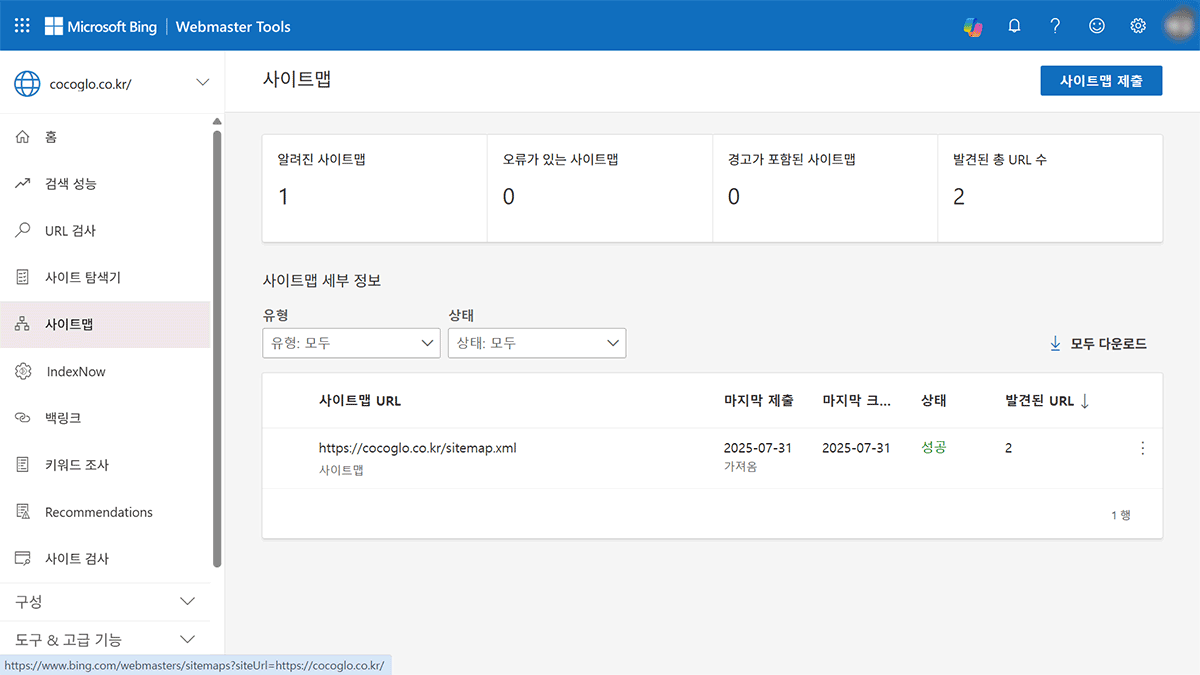Click the green 성공 status text

click(934, 448)
